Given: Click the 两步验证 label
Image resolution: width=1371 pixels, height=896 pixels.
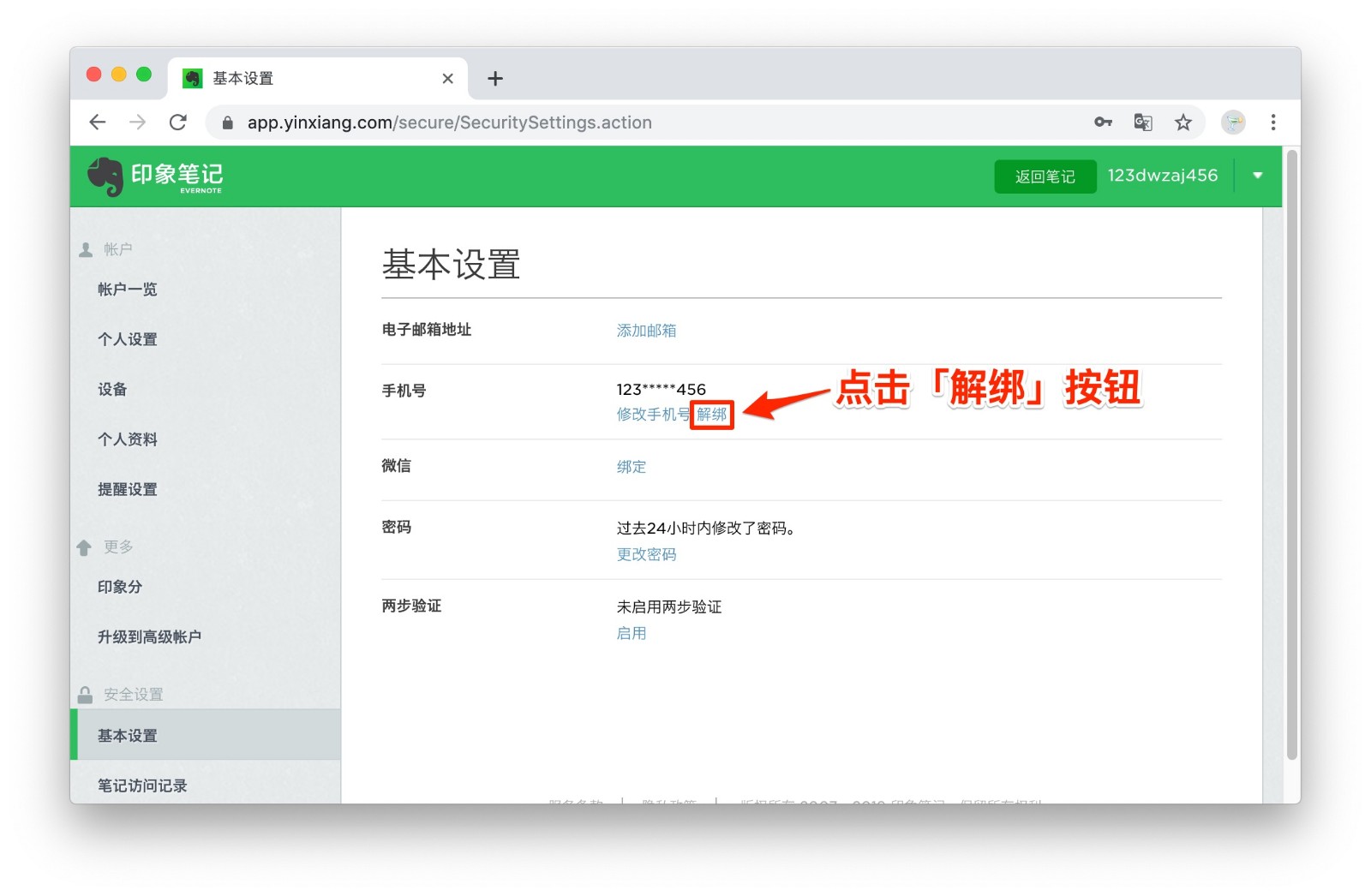Looking at the screenshot, I should (411, 606).
